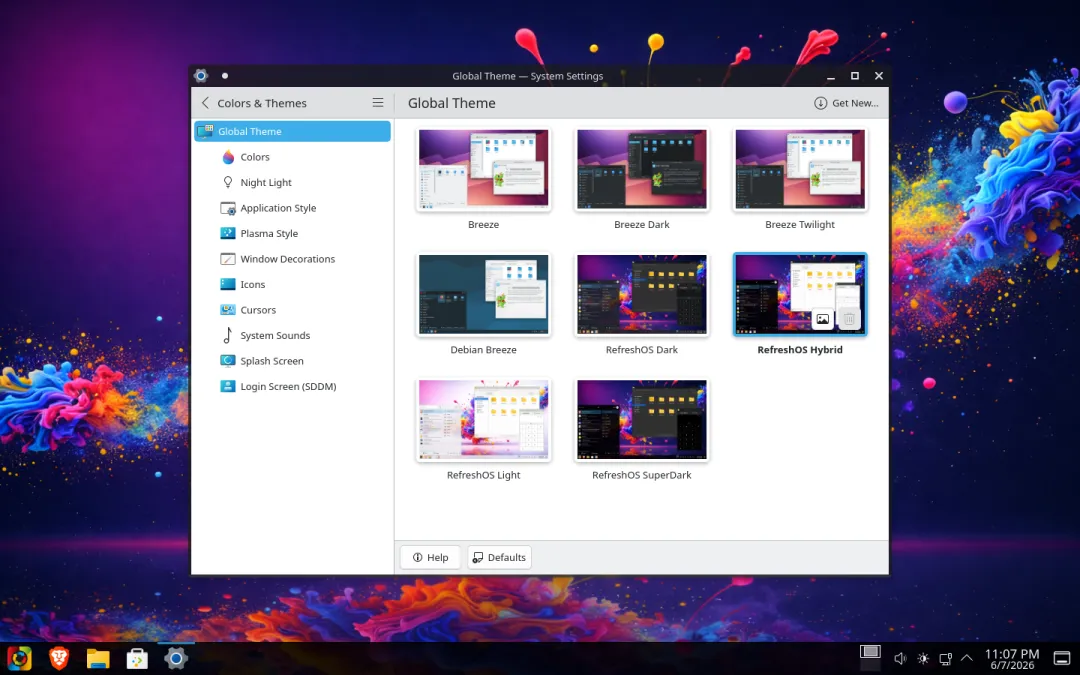Open the Colors settings icon

(228, 157)
